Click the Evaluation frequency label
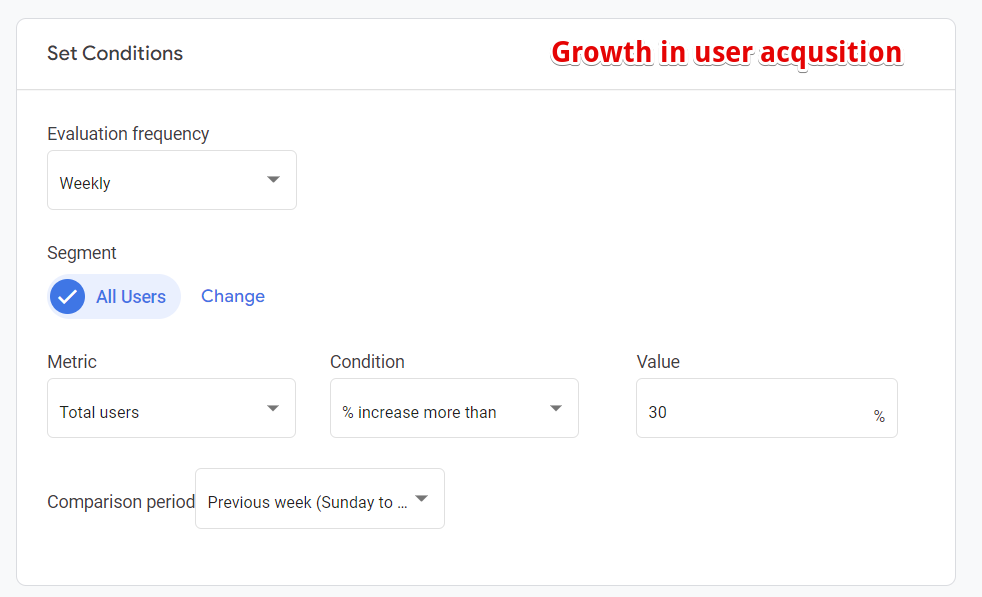This screenshot has height=597, width=982. click(128, 134)
